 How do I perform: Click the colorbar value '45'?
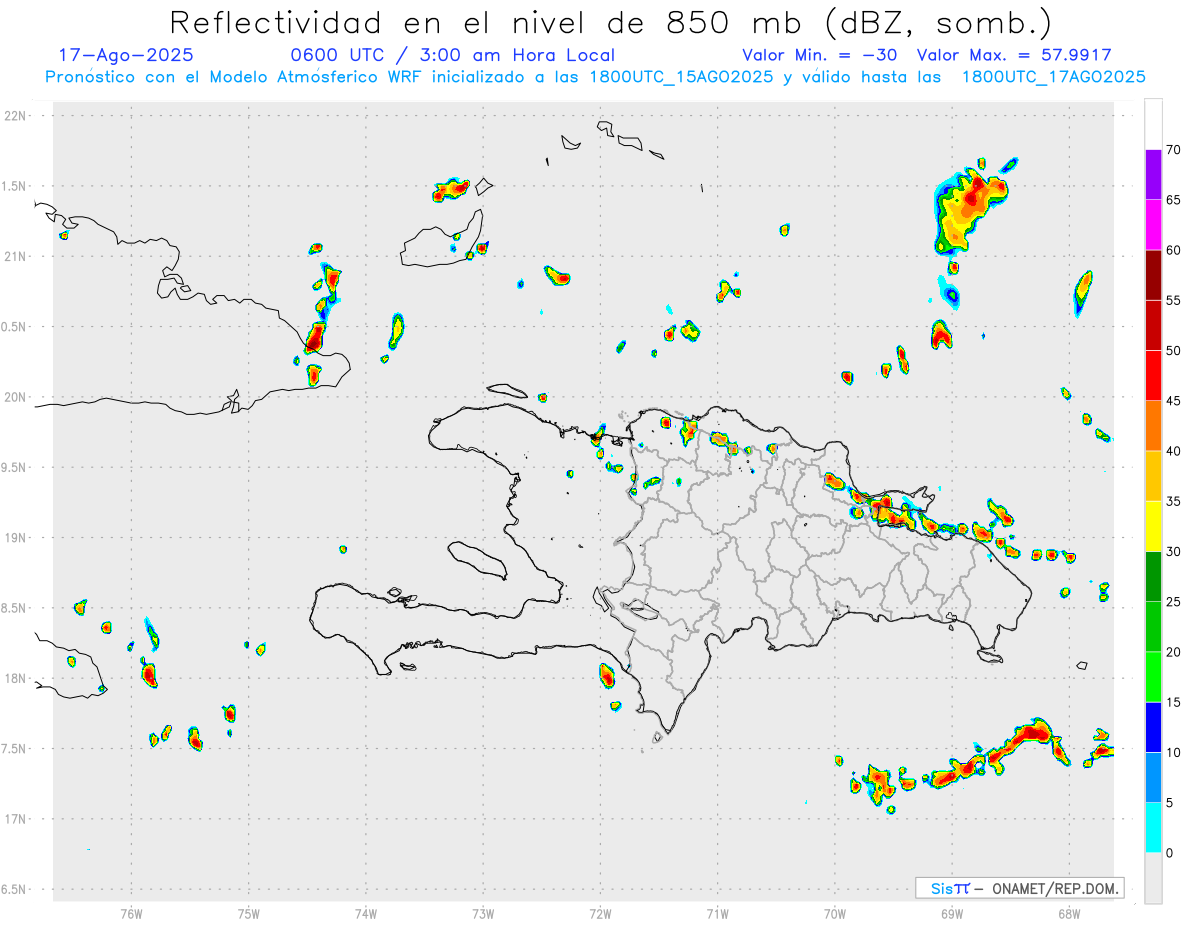[1173, 401]
